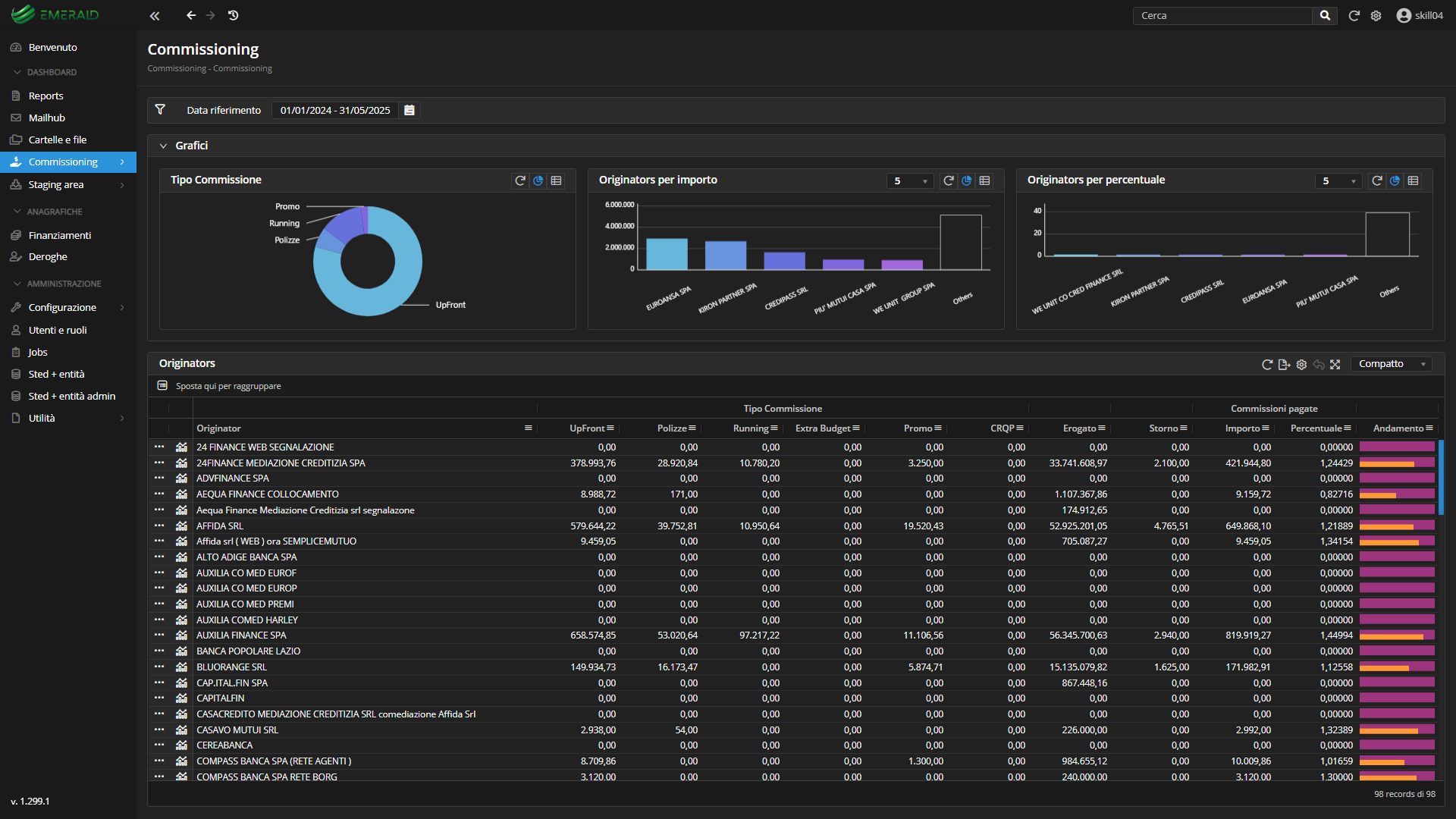Collapse the Grafici section
The width and height of the screenshot is (1456, 819).
(x=163, y=146)
